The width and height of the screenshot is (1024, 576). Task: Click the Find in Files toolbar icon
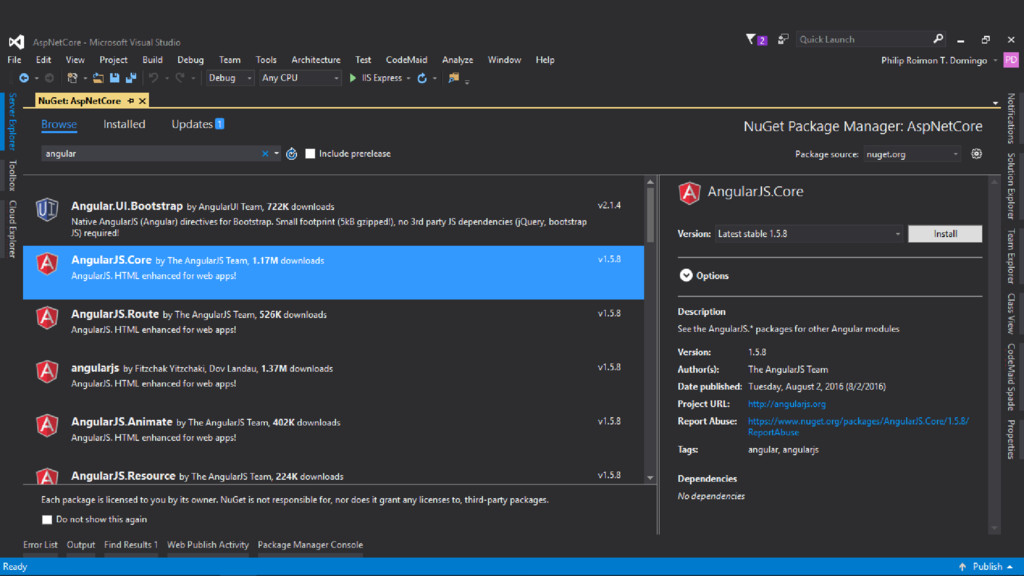click(453, 78)
